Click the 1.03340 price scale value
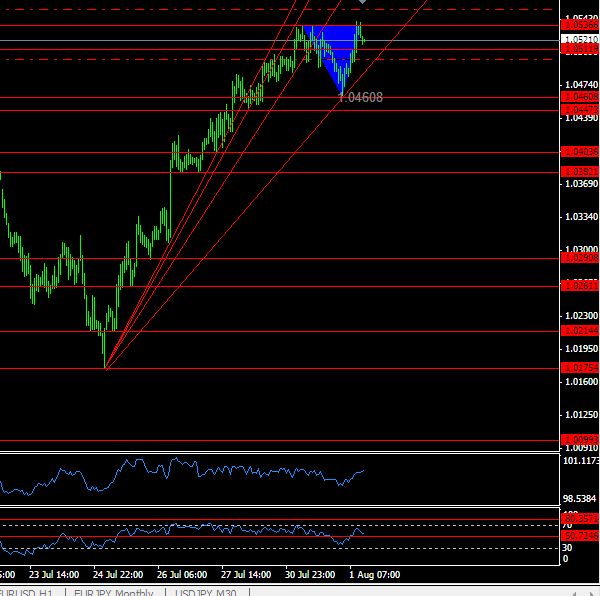This screenshot has width=600, height=596. (x=581, y=217)
